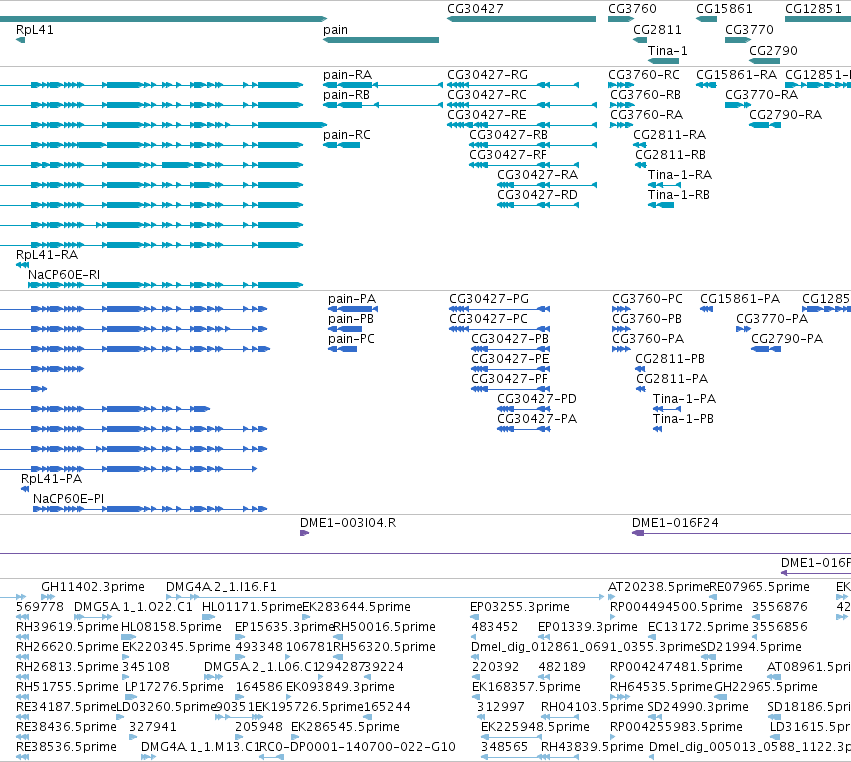851x762 pixels.
Task: Click the EST label "RH64535.5prime"
Action: click(661, 687)
